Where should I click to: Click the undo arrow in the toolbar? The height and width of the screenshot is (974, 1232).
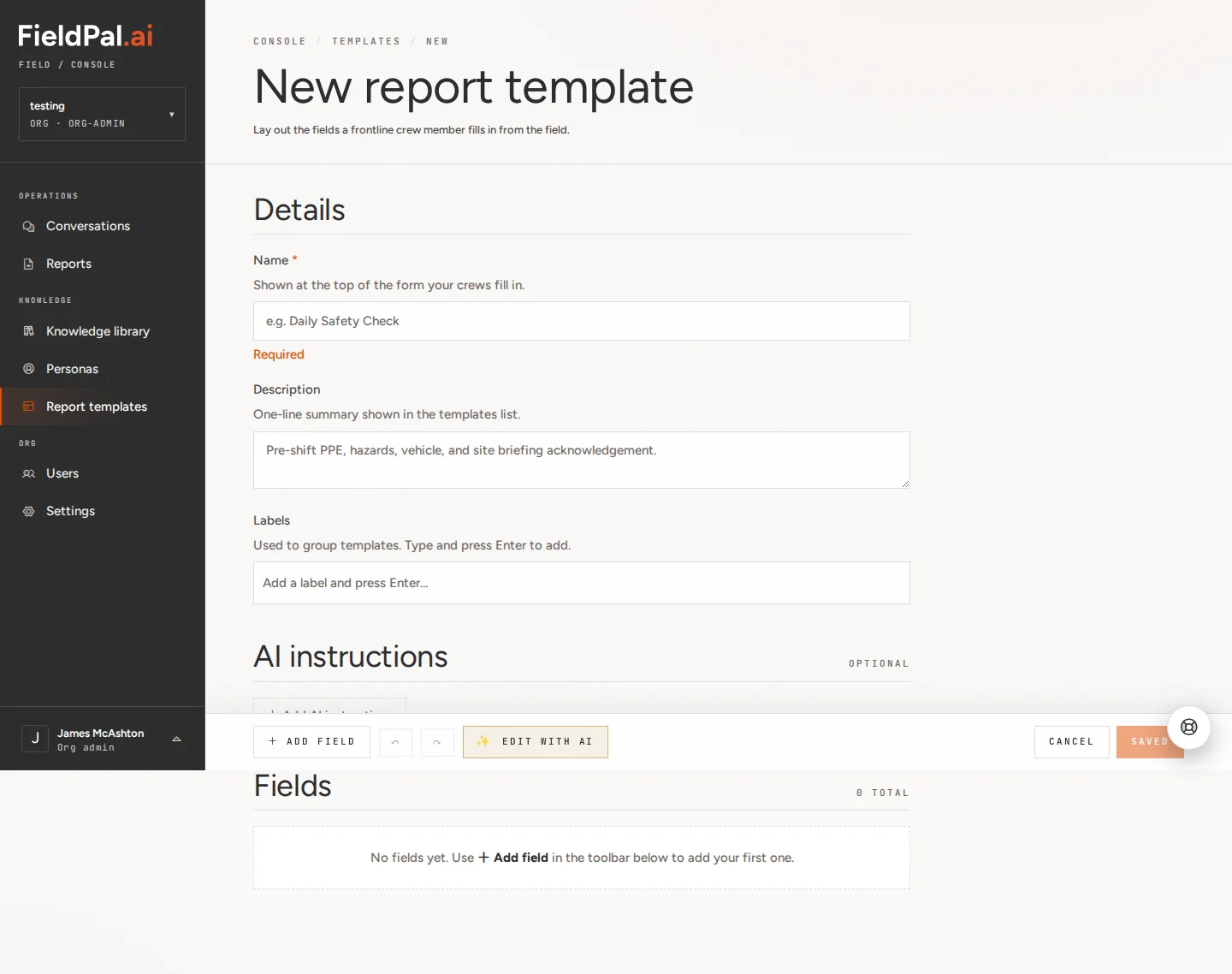395,742
